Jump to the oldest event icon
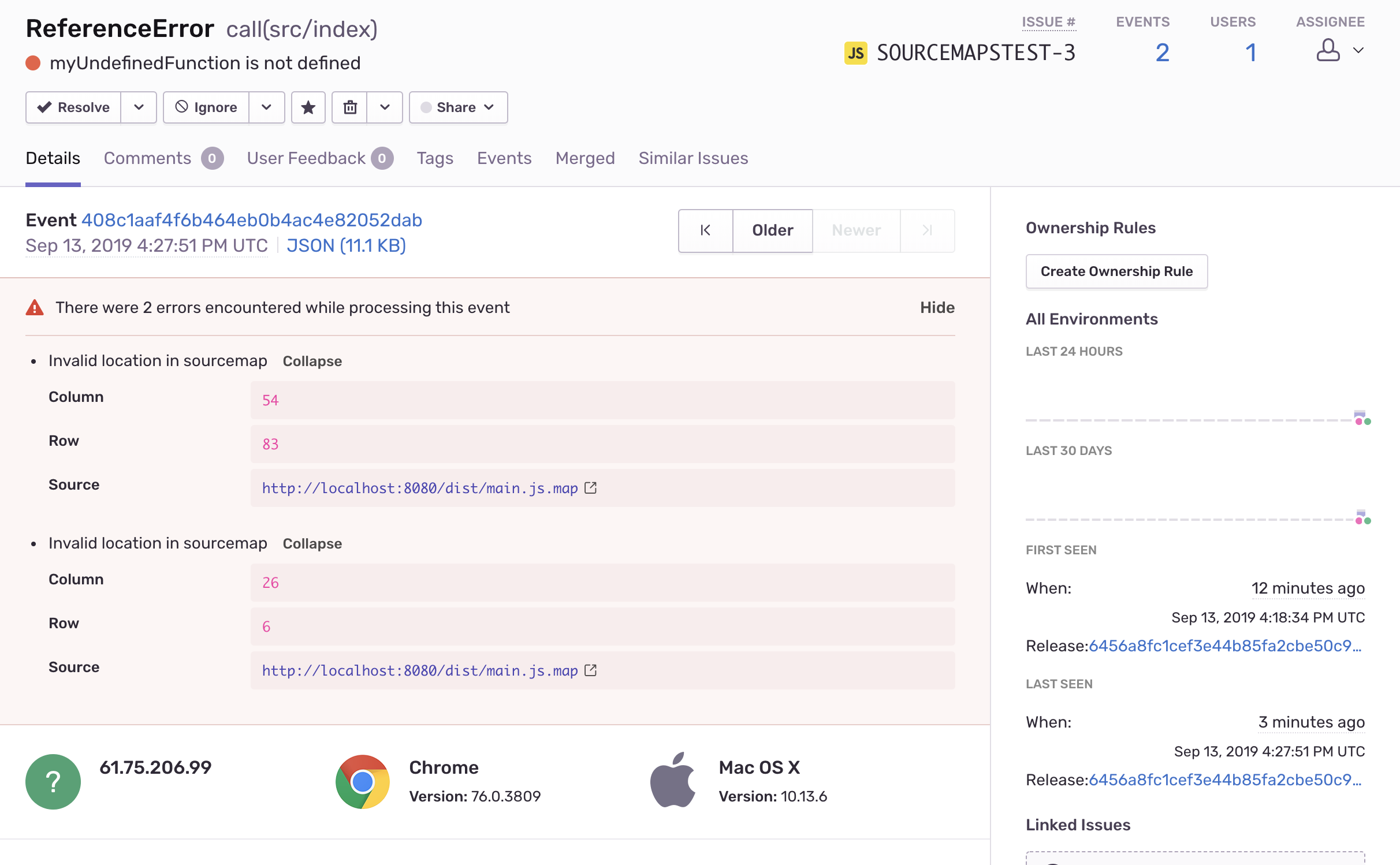1400x865 pixels. tap(705, 230)
